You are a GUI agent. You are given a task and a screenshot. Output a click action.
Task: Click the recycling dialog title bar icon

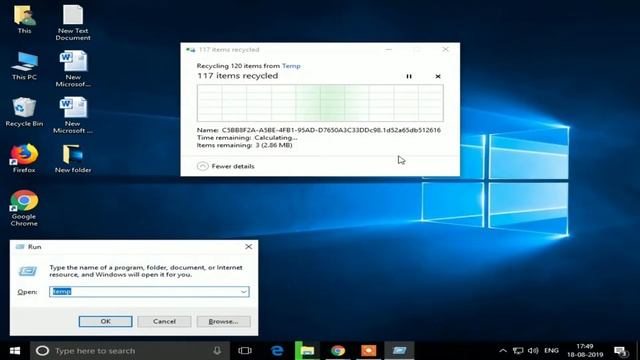191,50
